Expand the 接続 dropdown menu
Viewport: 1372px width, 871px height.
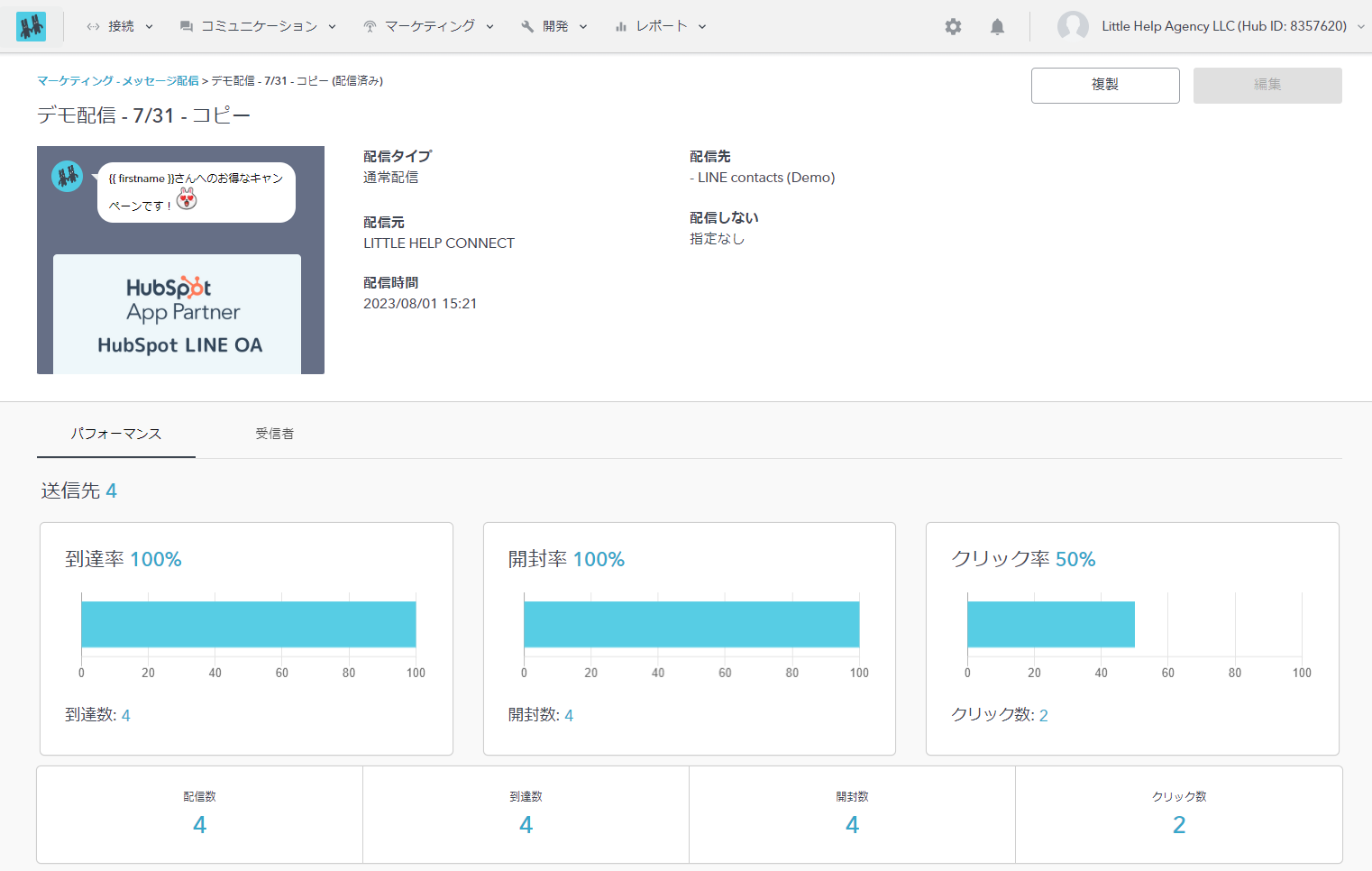pyautogui.click(x=149, y=27)
